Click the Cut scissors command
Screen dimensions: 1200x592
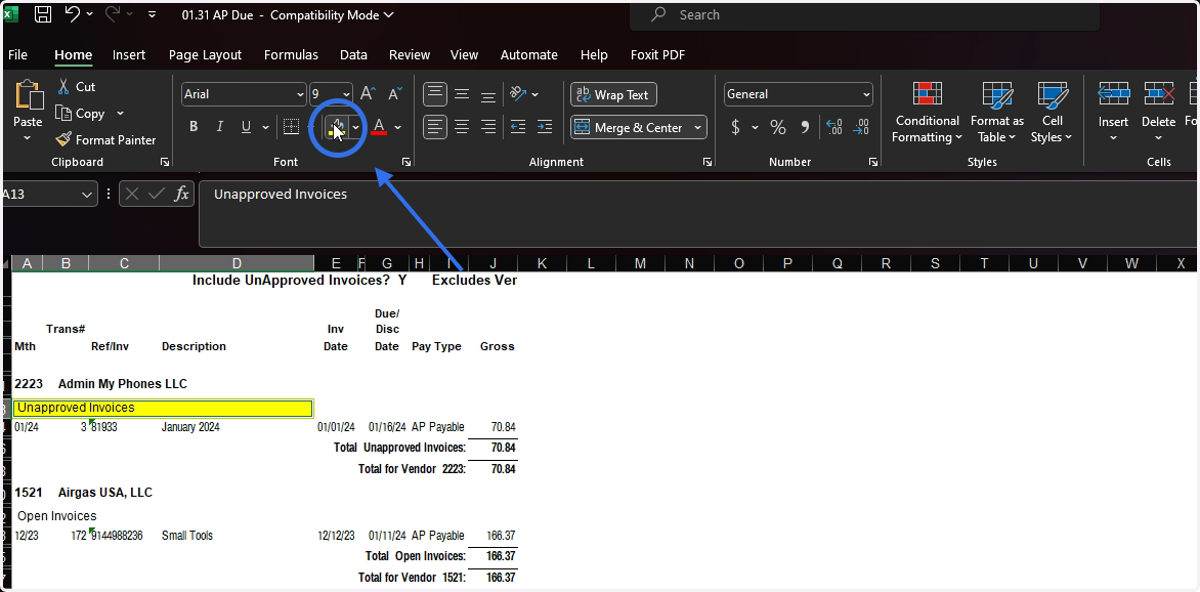(x=76, y=87)
